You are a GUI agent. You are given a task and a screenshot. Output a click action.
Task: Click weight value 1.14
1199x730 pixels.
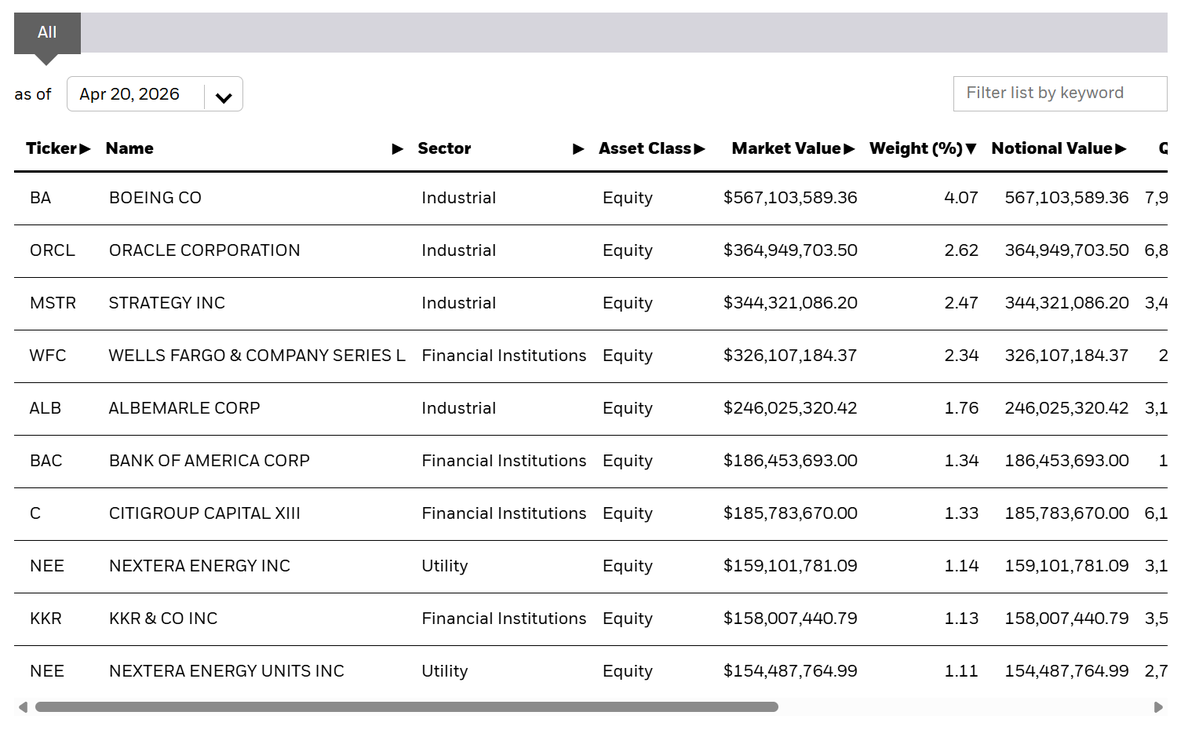(x=961, y=567)
